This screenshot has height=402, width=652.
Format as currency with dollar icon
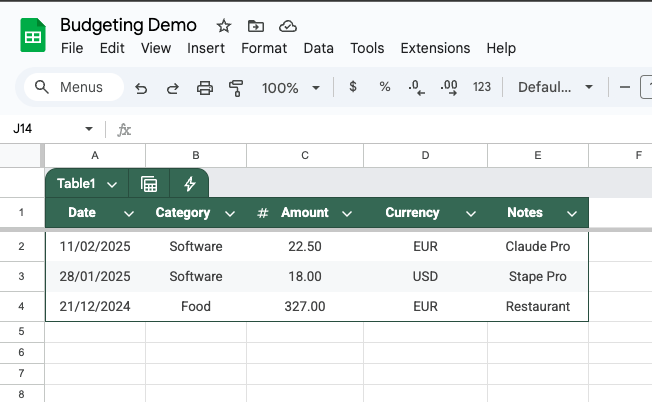tap(353, 87)
